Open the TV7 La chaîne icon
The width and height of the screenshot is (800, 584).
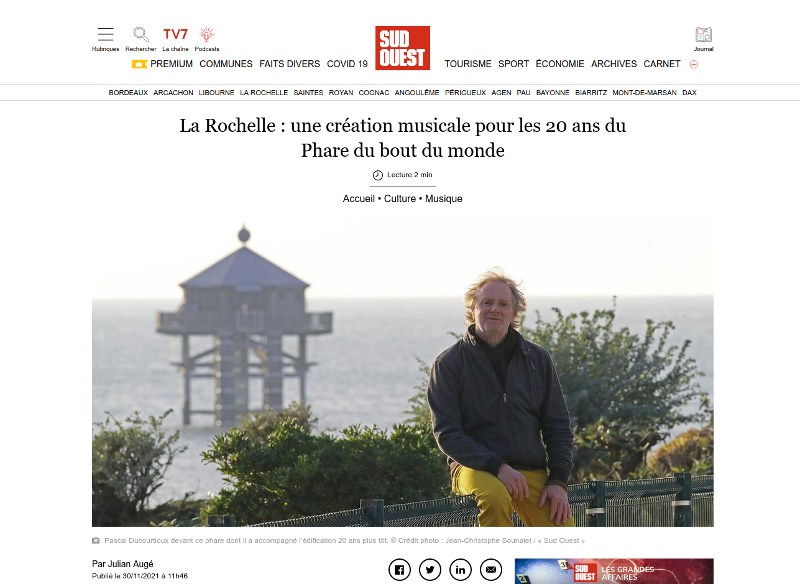[x=176, y=39]
